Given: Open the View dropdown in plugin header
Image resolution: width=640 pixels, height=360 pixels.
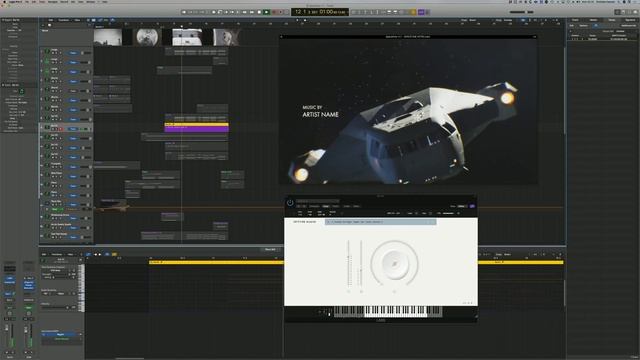Looking at the screenshot, I should point(462,207).
